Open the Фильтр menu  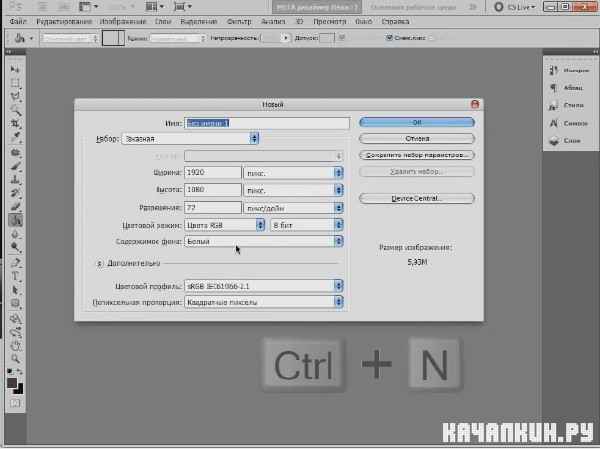pyautogui.click(x=239, y=21)
